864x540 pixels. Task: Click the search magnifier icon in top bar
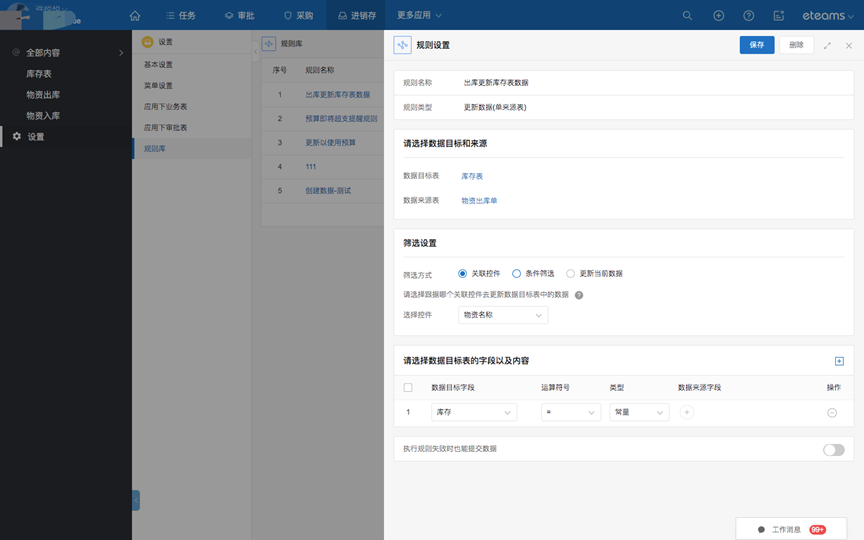(687, 16)
